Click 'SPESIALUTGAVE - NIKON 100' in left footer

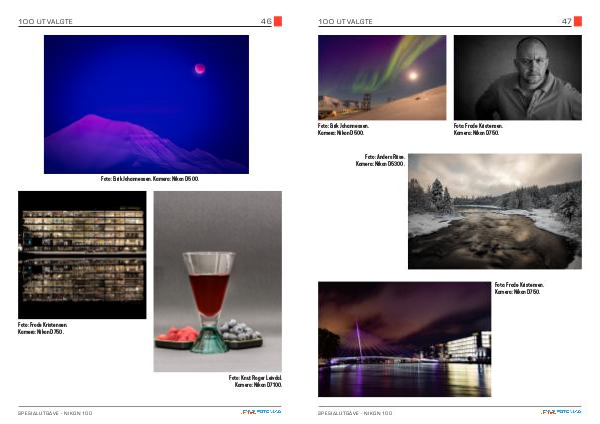[55, 412]
